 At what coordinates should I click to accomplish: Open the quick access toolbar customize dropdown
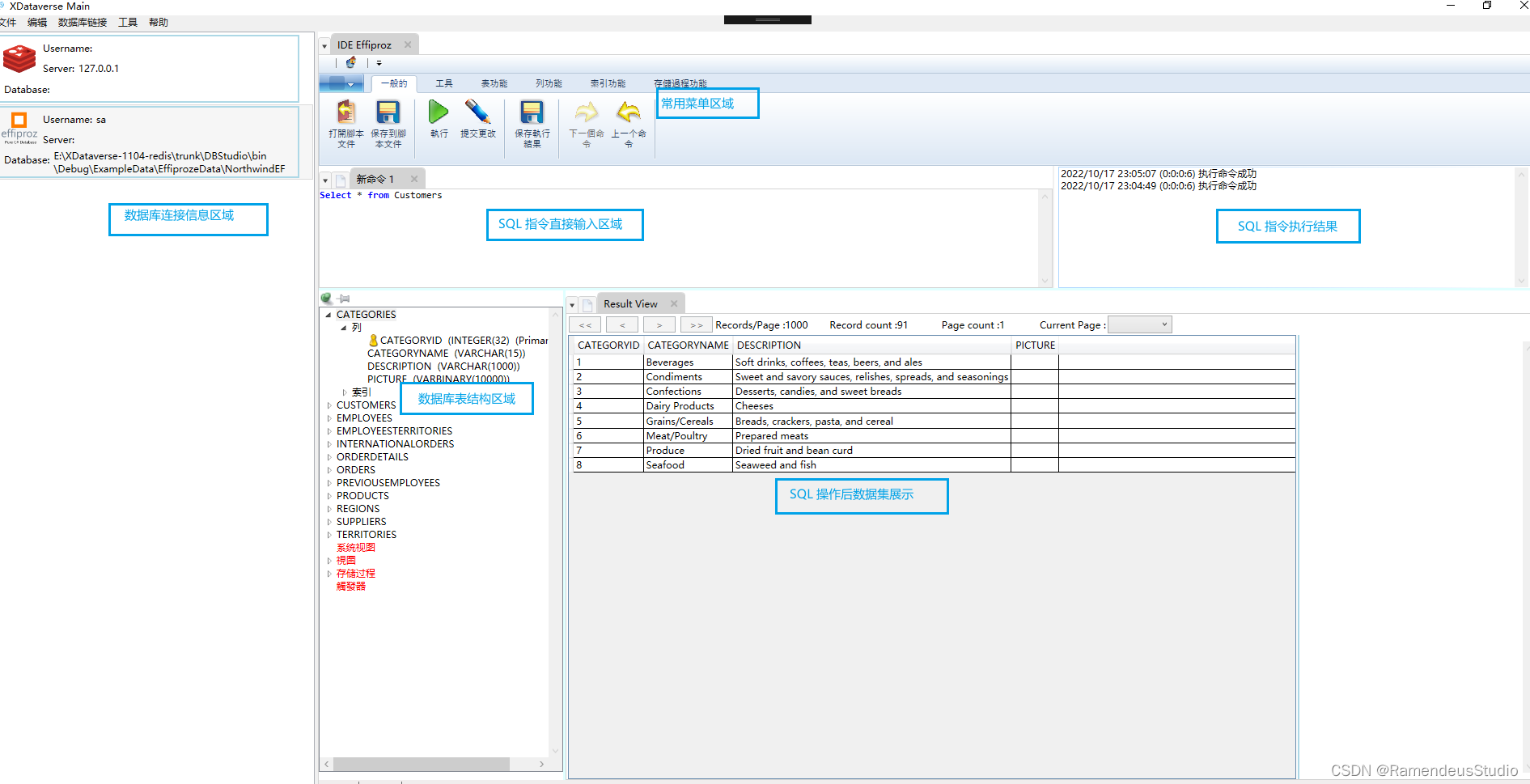[379, 62]
